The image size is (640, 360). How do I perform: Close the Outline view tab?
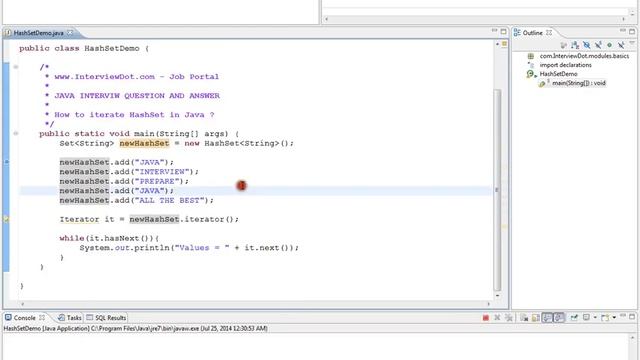click(x=549, y=33)
